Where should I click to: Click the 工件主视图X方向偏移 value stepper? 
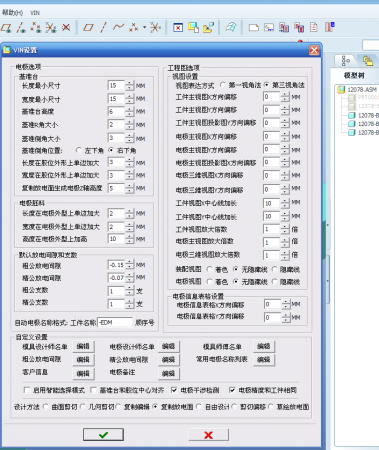point(285,97)
